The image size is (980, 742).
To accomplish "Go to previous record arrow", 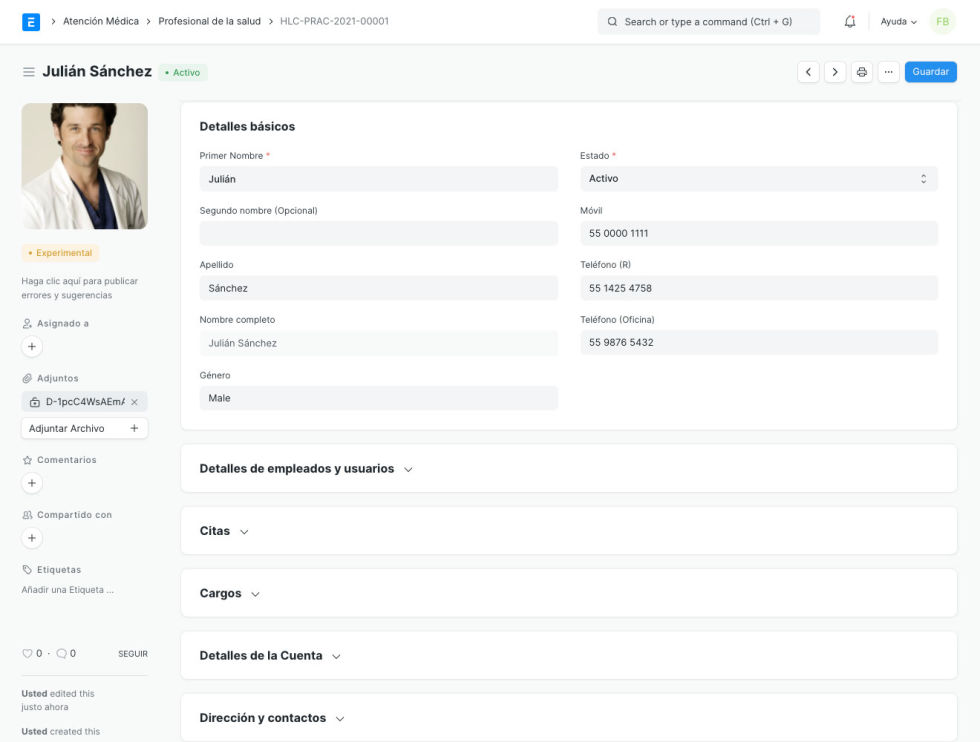I will point(808,72).
